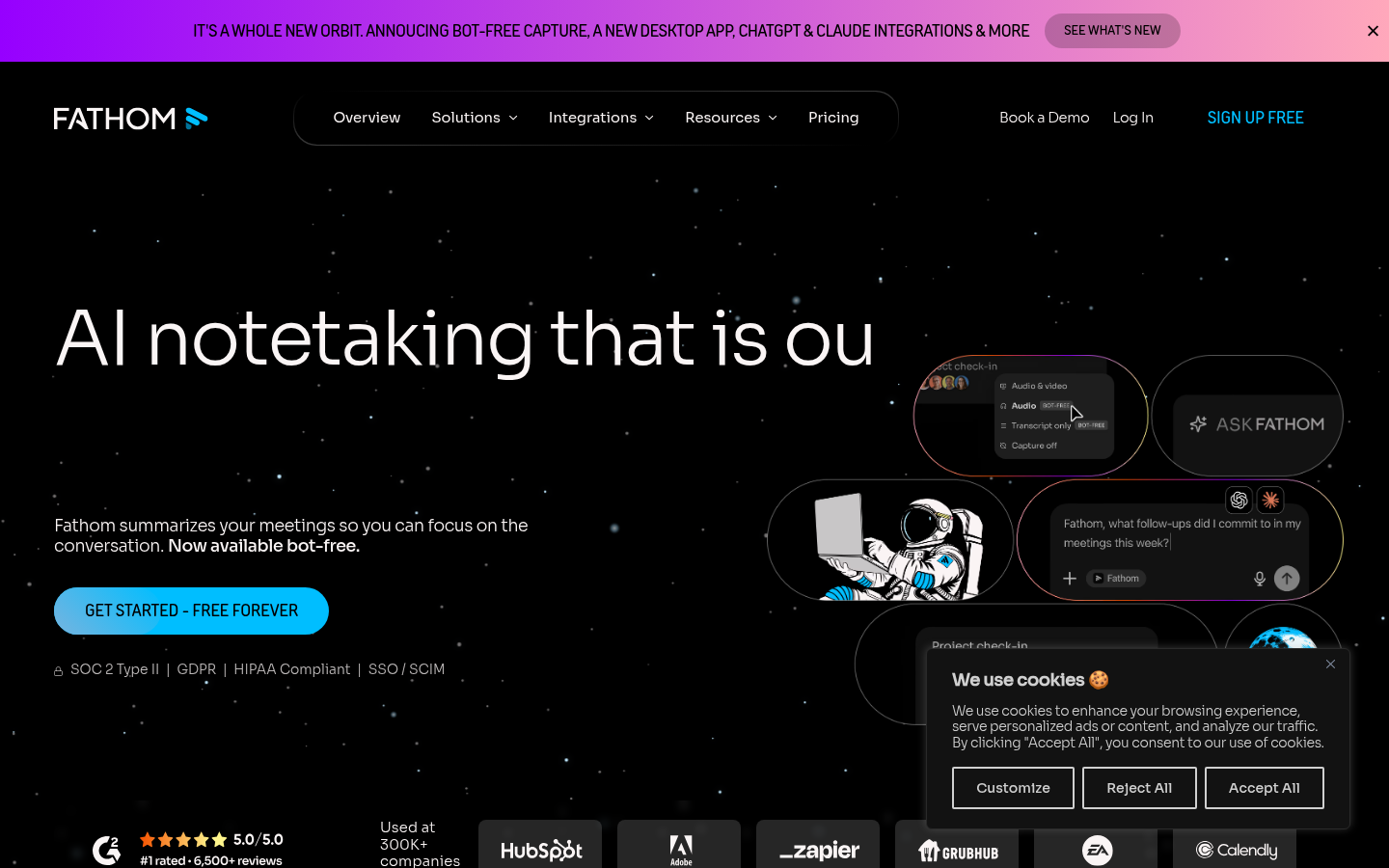Click the five-star rating row
Image resolution: width=1389 pixels, height=868 pixels.
183,839
